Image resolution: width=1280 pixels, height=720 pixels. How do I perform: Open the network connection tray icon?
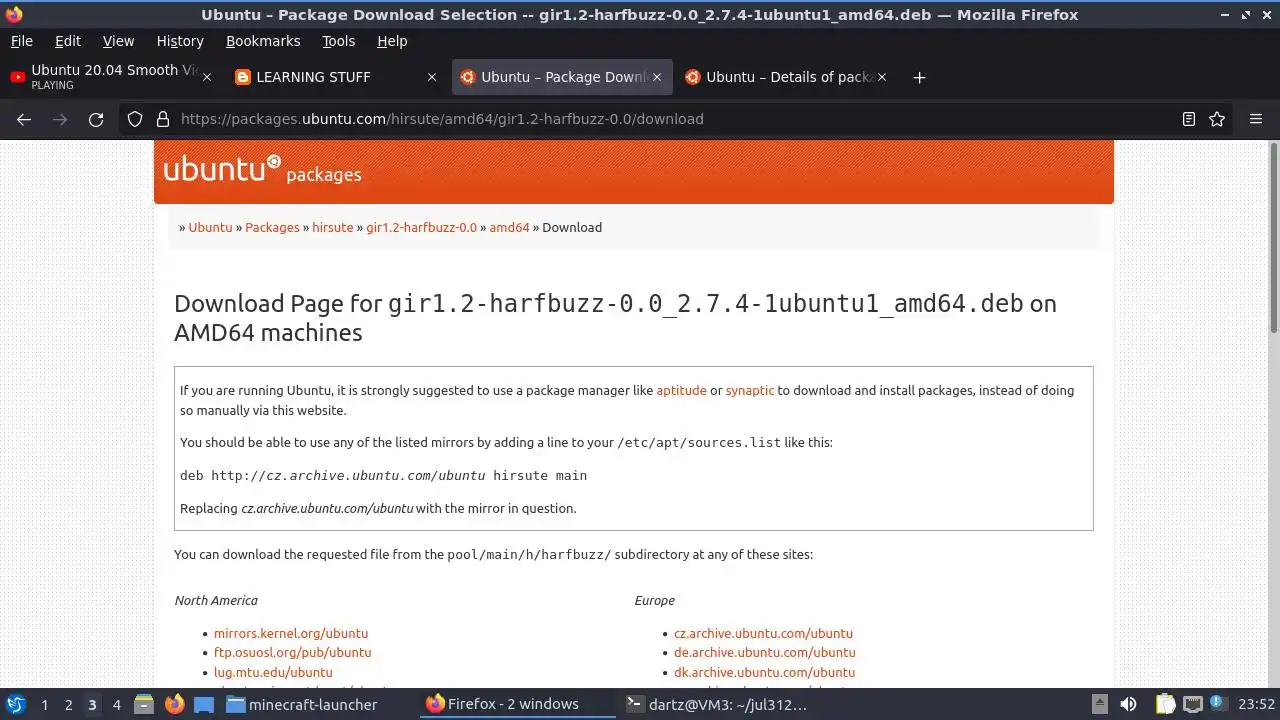tap(1192, 704)
